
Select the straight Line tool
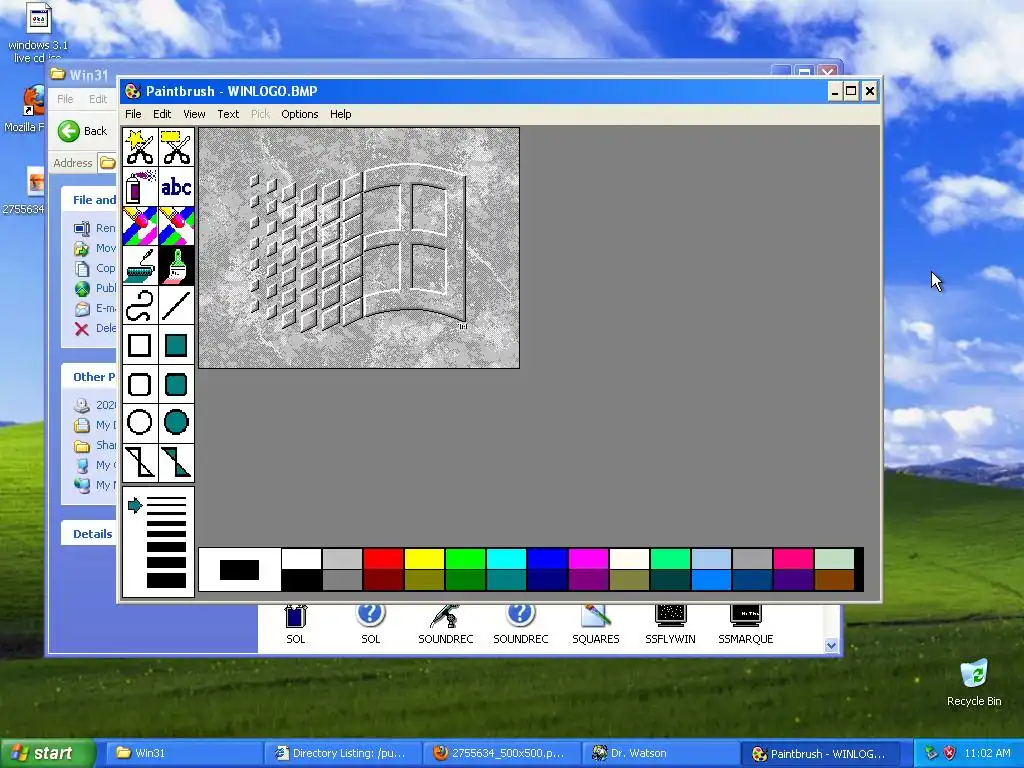pyautogui.click(x=176, y=306)
